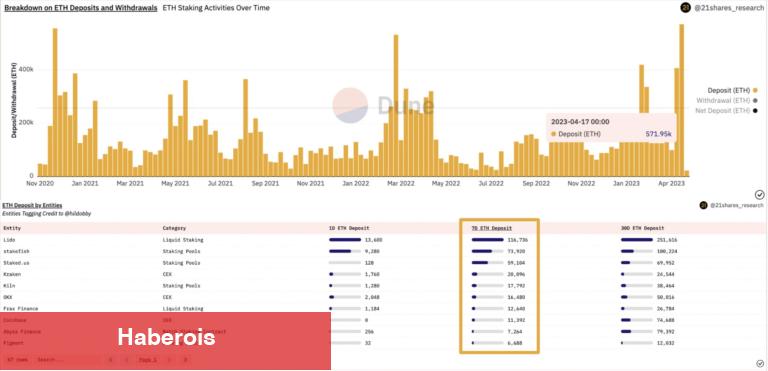This screenshot has width=768, height=371.
Task: Open the ETH Deposit by Entities title link
Action: click(32, 205)
